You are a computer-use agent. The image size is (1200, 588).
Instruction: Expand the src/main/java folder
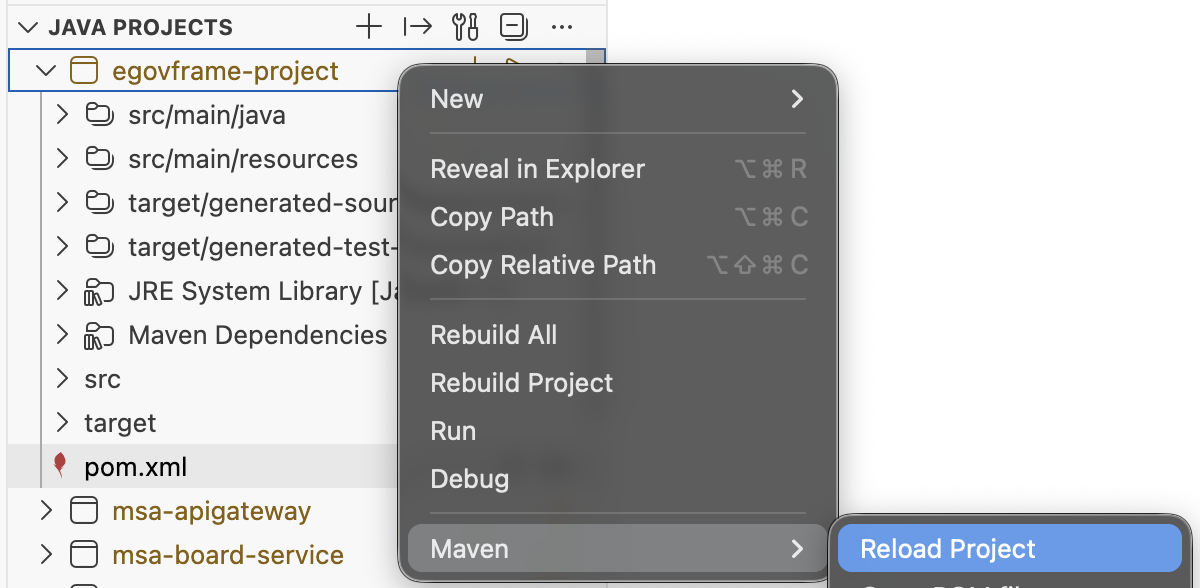[x=62, y=115]
